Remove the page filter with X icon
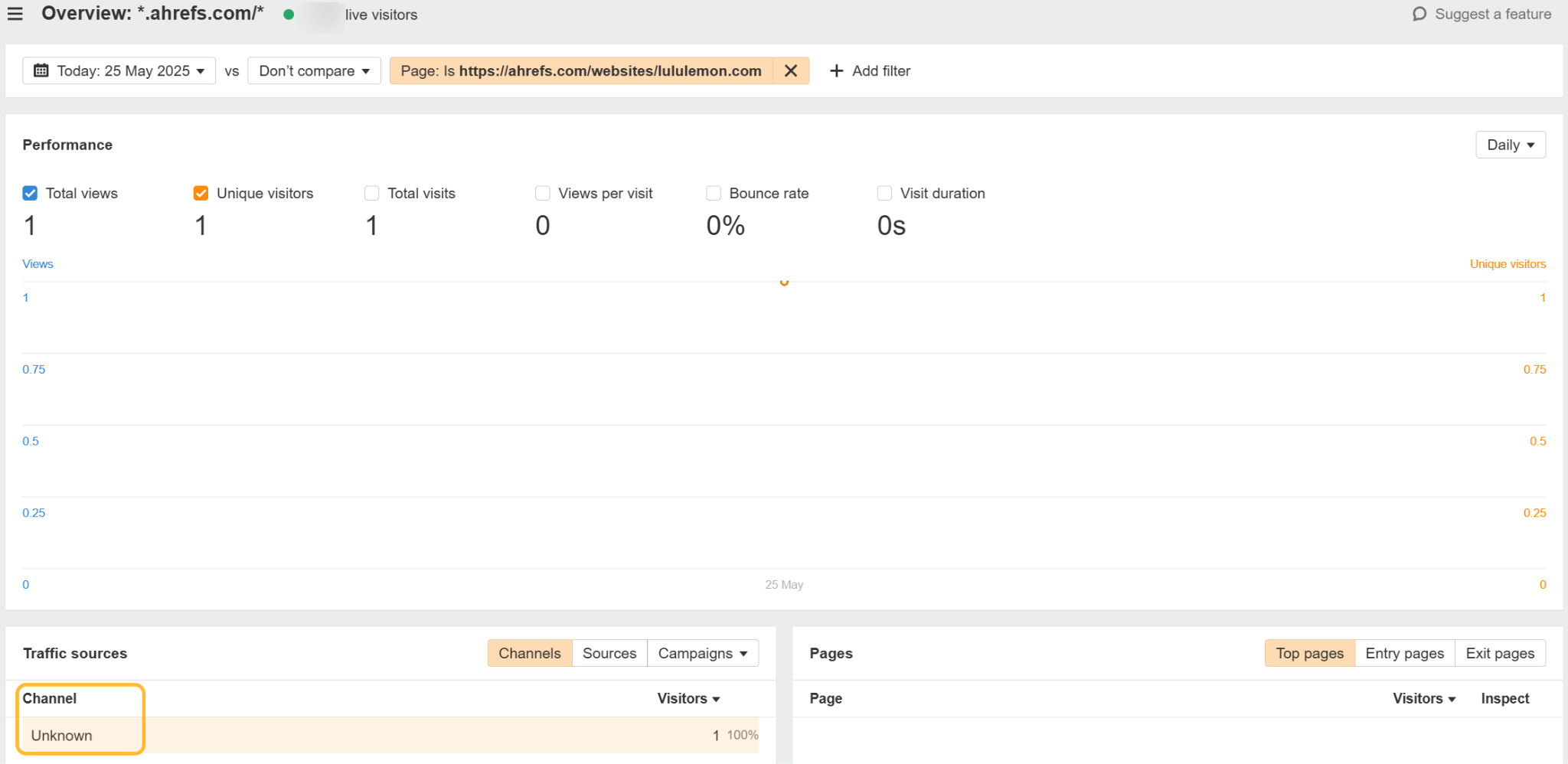1568x764 pixels. pos(791,71)
